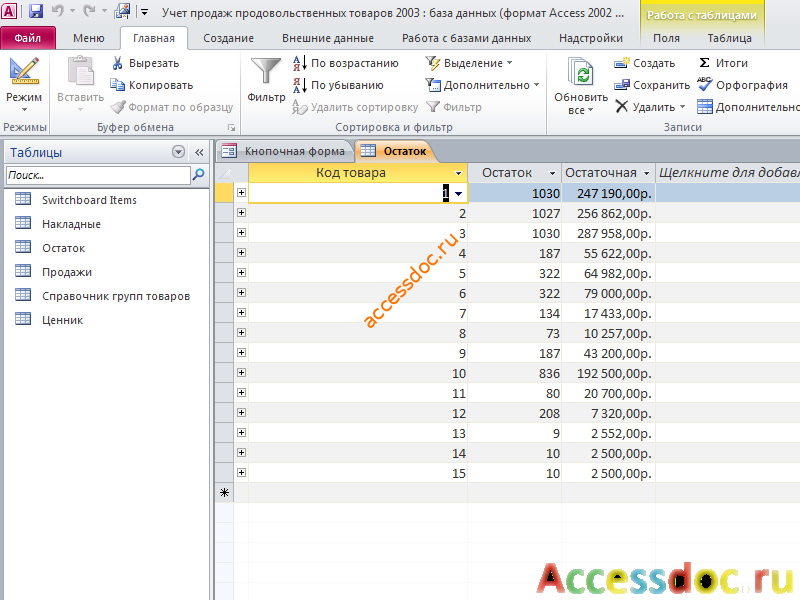Click the Итоги sigma totals icon
The image size is (800, 600).
pos(704,63)
